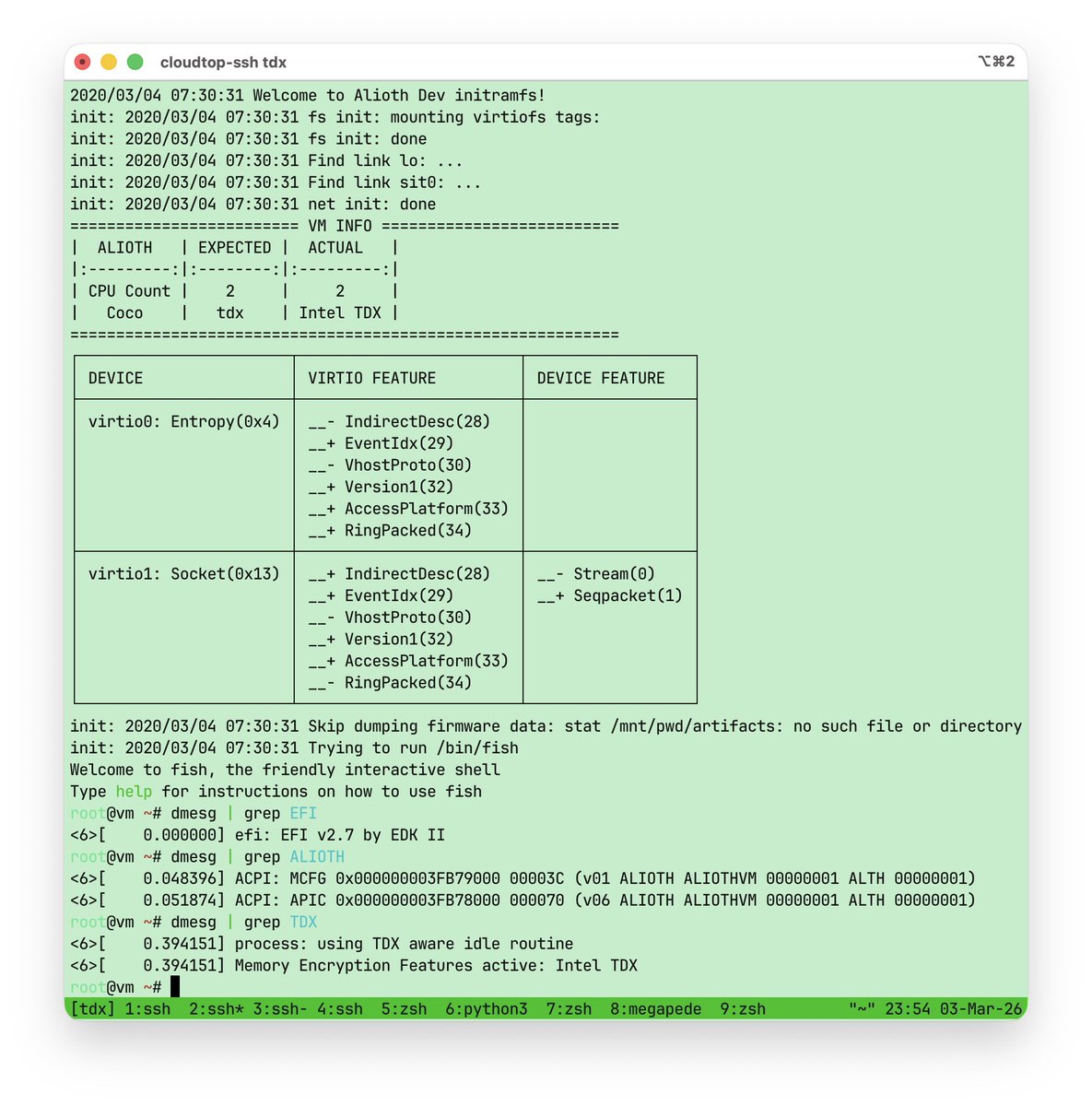Click the CPU Count row label
The width and height of the screenshot is (1092, 1106).
pos(130,291)
